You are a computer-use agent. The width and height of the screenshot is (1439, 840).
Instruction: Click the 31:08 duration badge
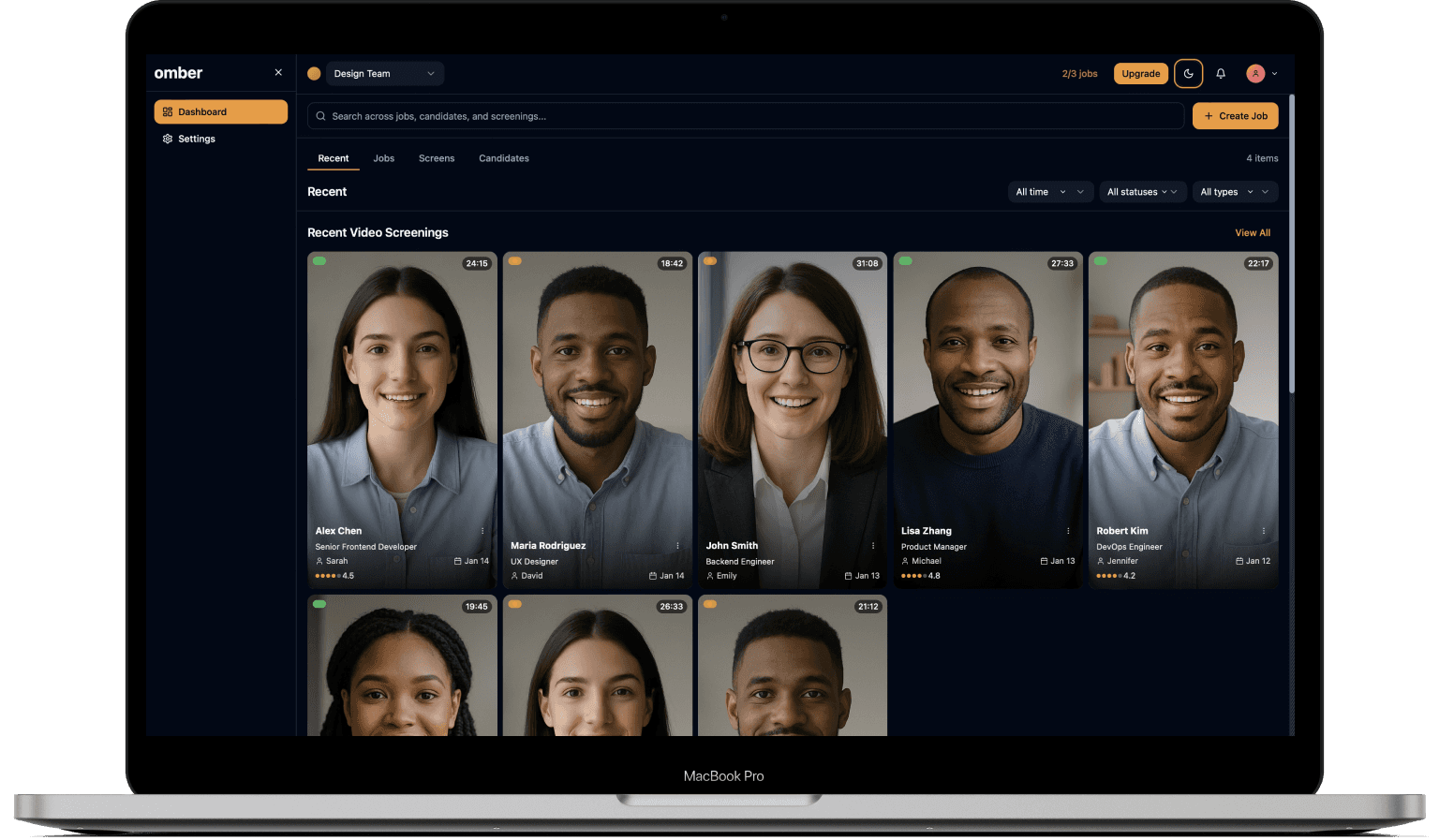[868, 264]
